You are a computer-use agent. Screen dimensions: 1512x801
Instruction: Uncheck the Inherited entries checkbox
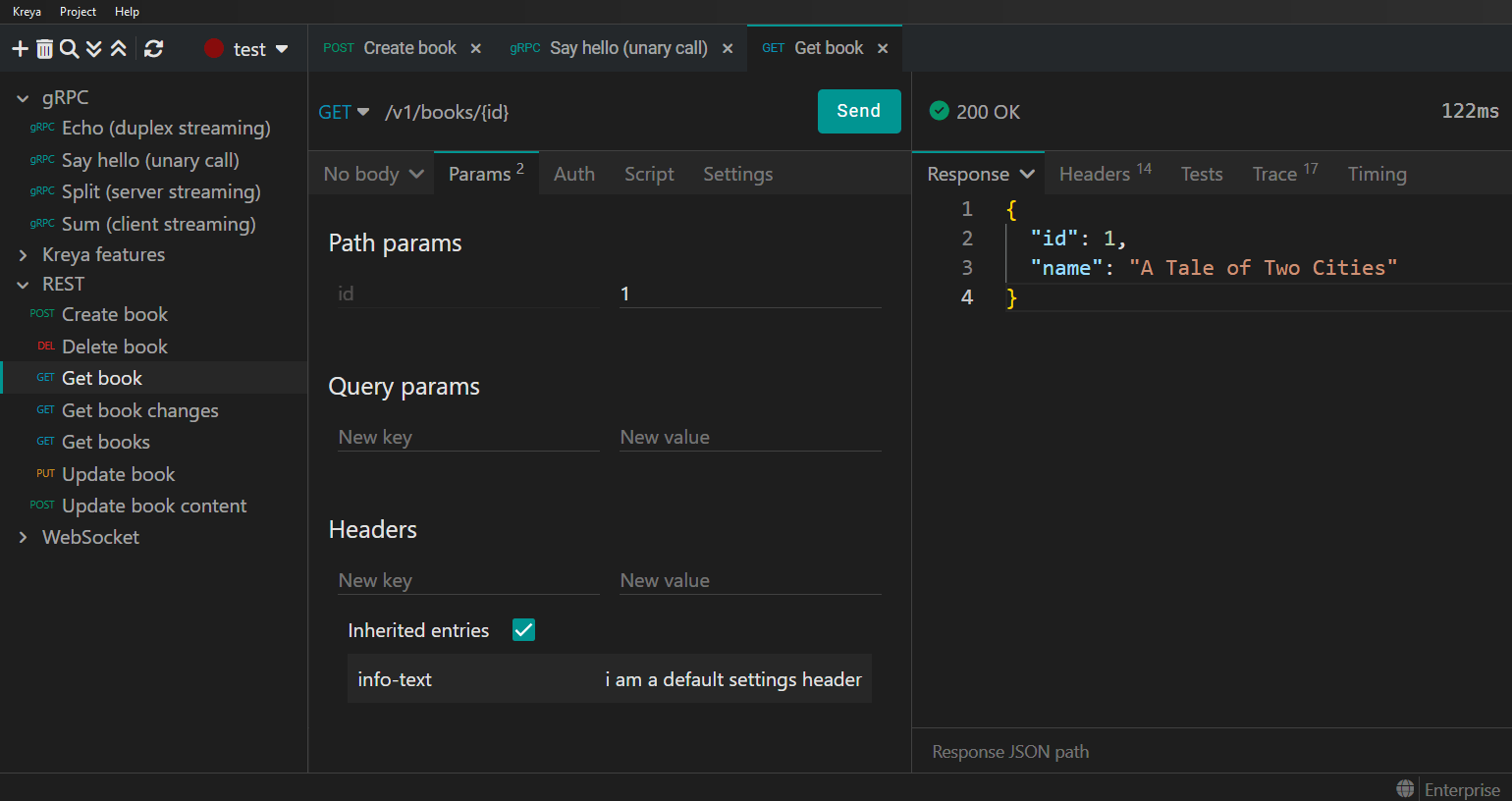(x=523, y=630)
